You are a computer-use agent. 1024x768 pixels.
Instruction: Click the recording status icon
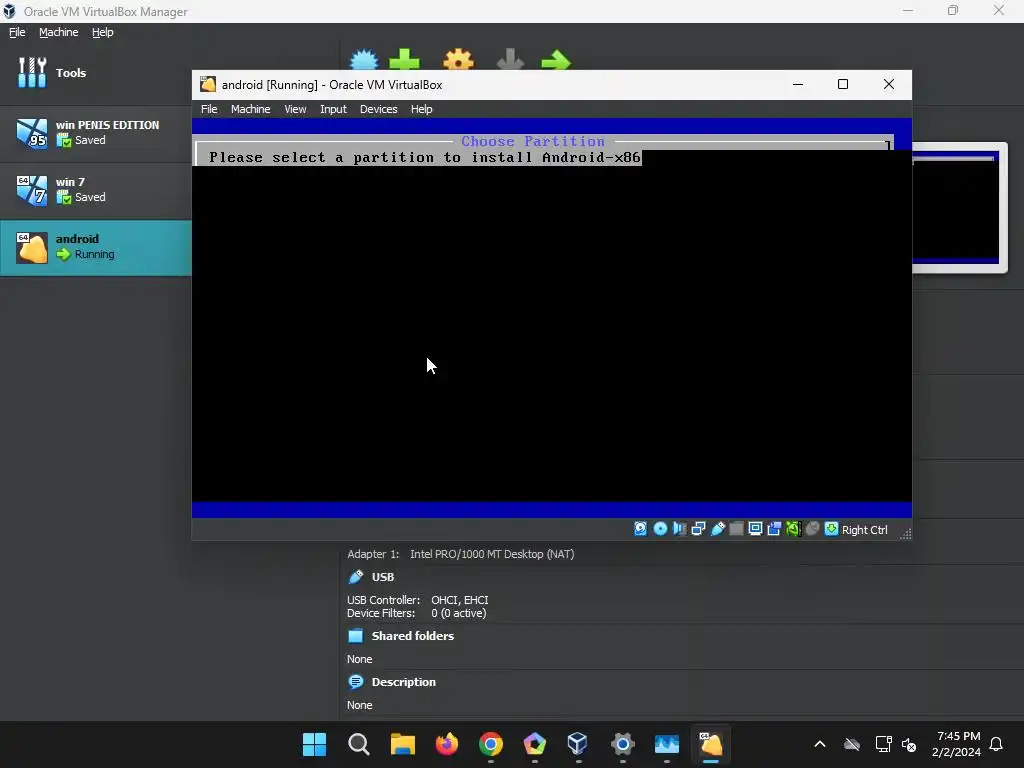coord(775,529)
